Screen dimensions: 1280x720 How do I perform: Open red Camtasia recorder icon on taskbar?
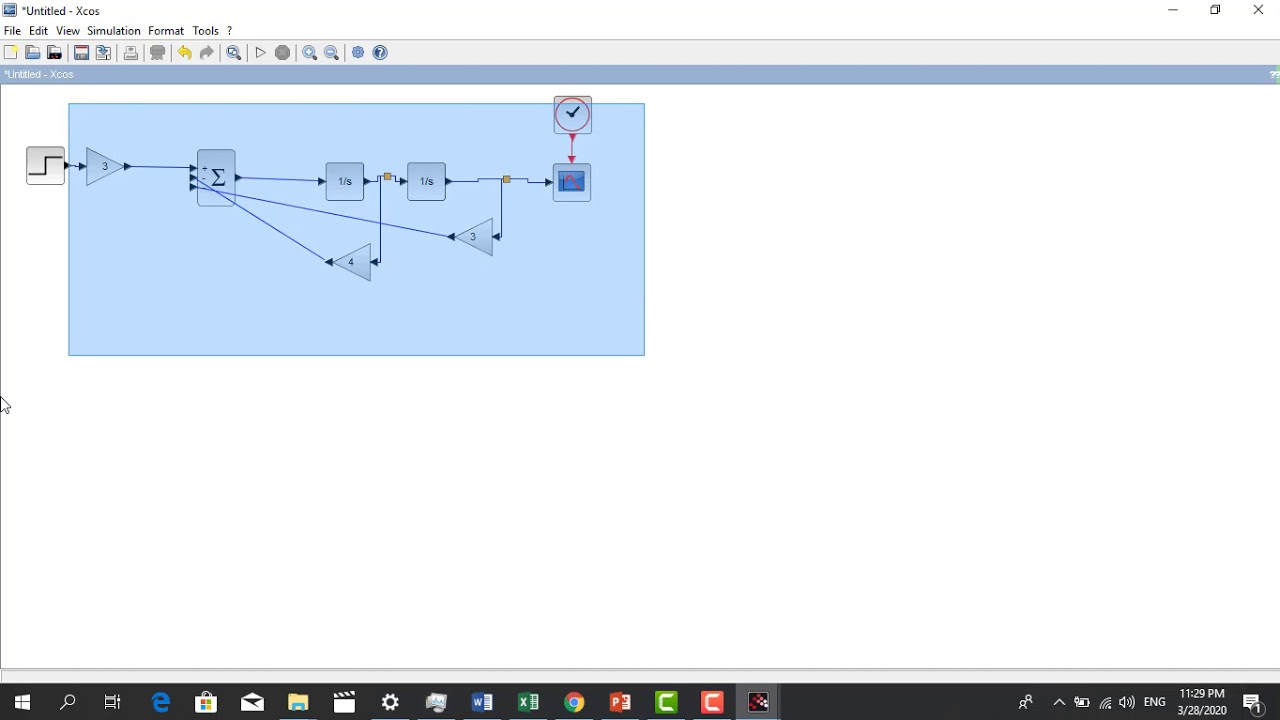(x=712, y=703)
